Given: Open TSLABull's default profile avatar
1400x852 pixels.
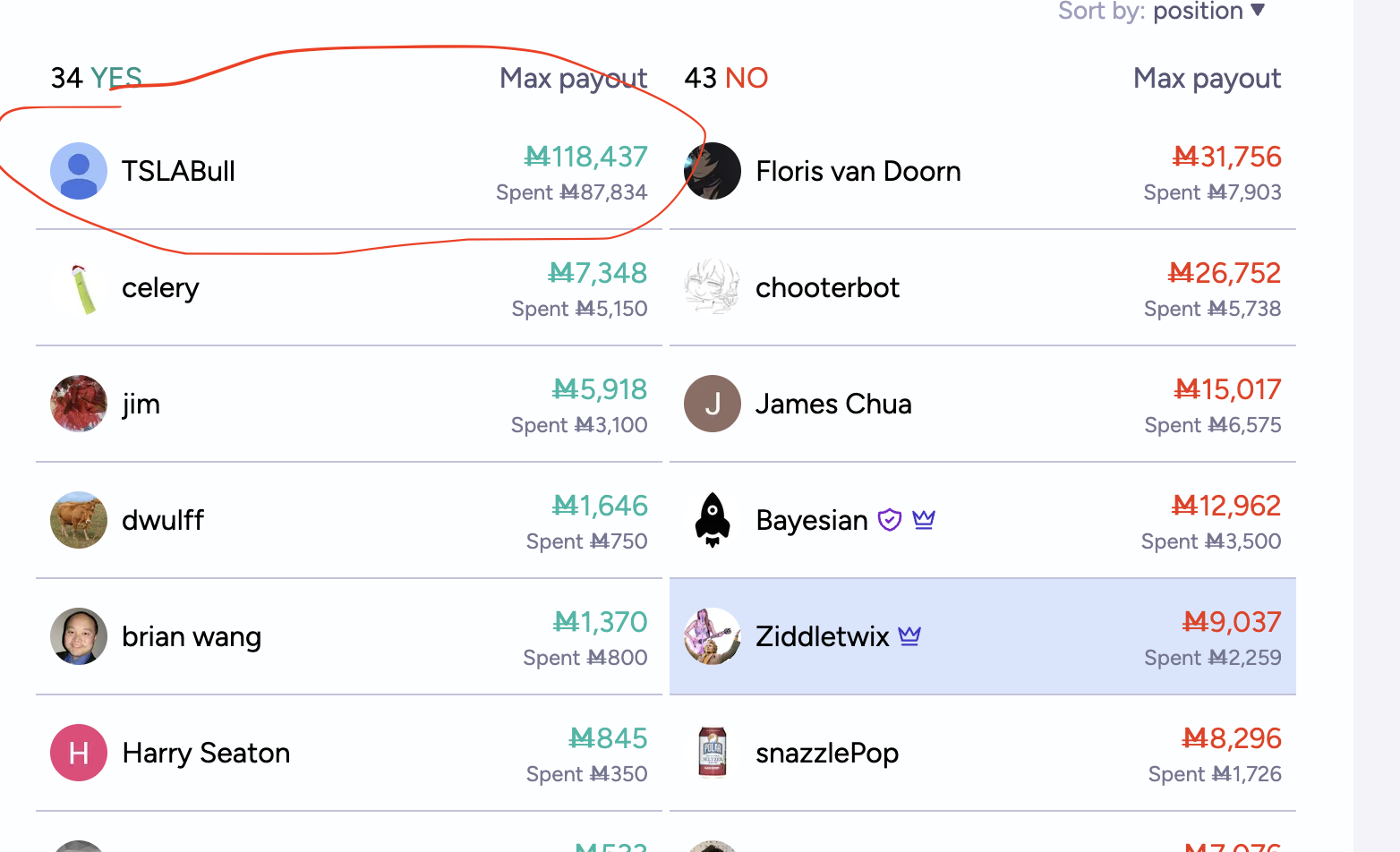Looking at the screenshot, I should pyautogui.click(x=79, y=171).
